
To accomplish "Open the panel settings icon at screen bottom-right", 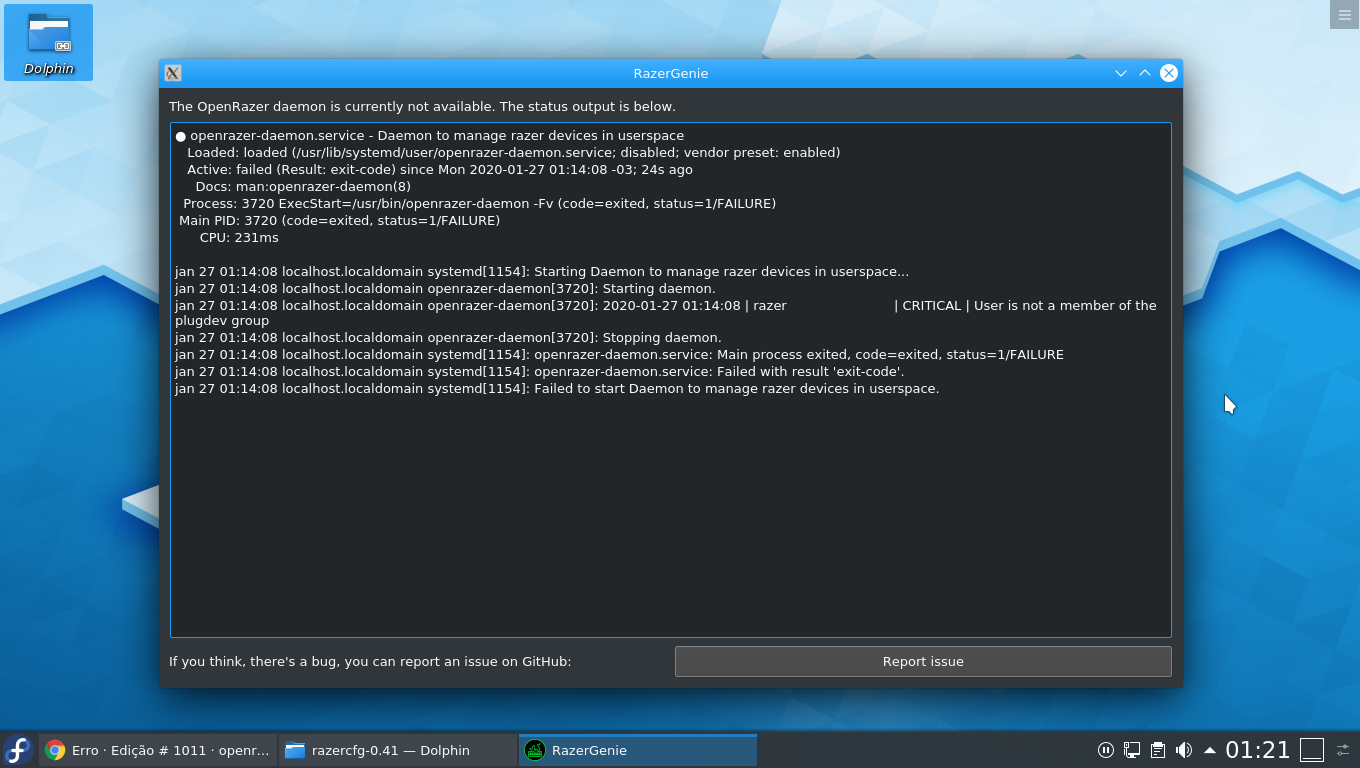I will [x=1346, y=750].
